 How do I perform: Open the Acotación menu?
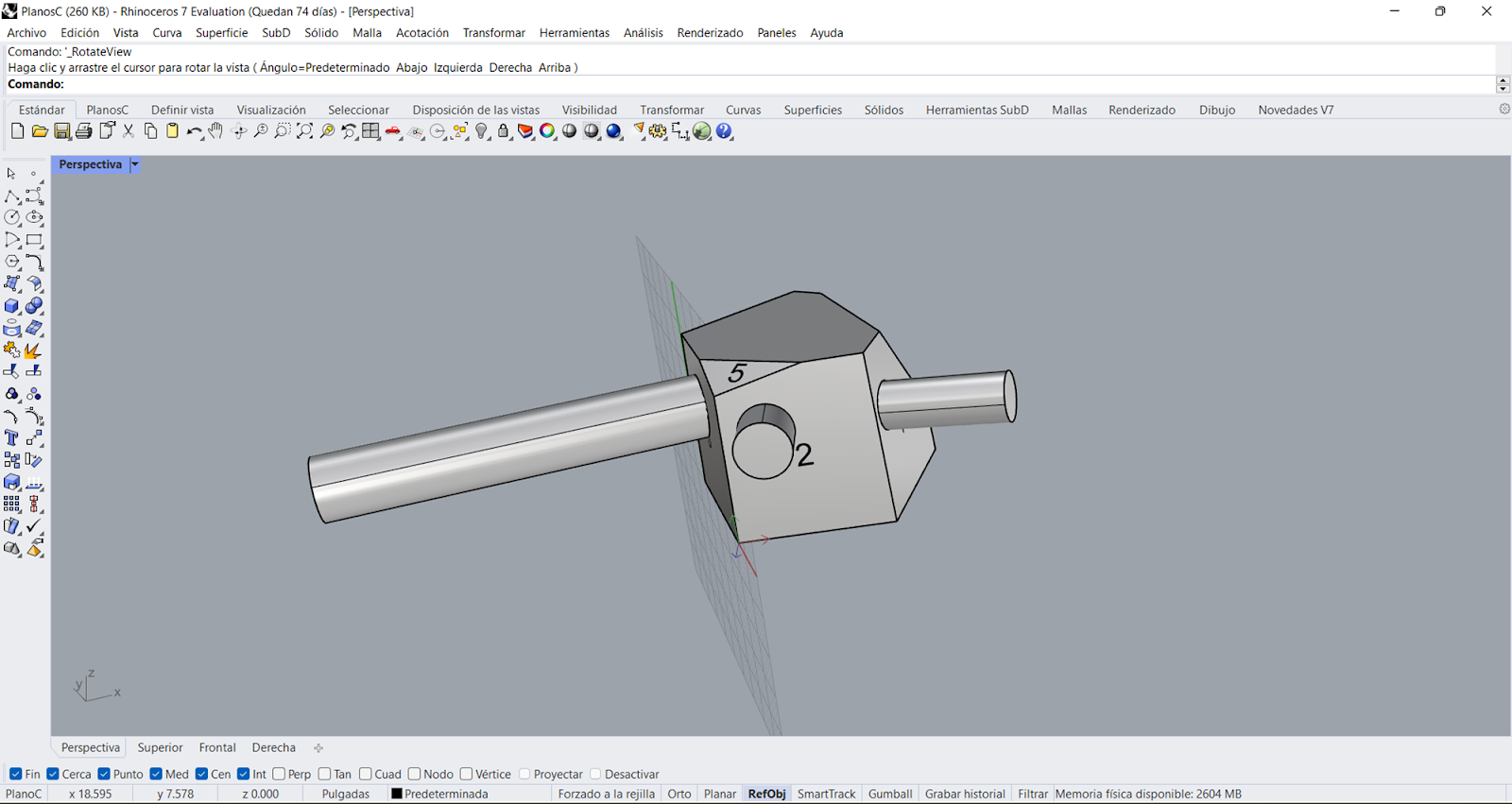[x=422, y=32]
